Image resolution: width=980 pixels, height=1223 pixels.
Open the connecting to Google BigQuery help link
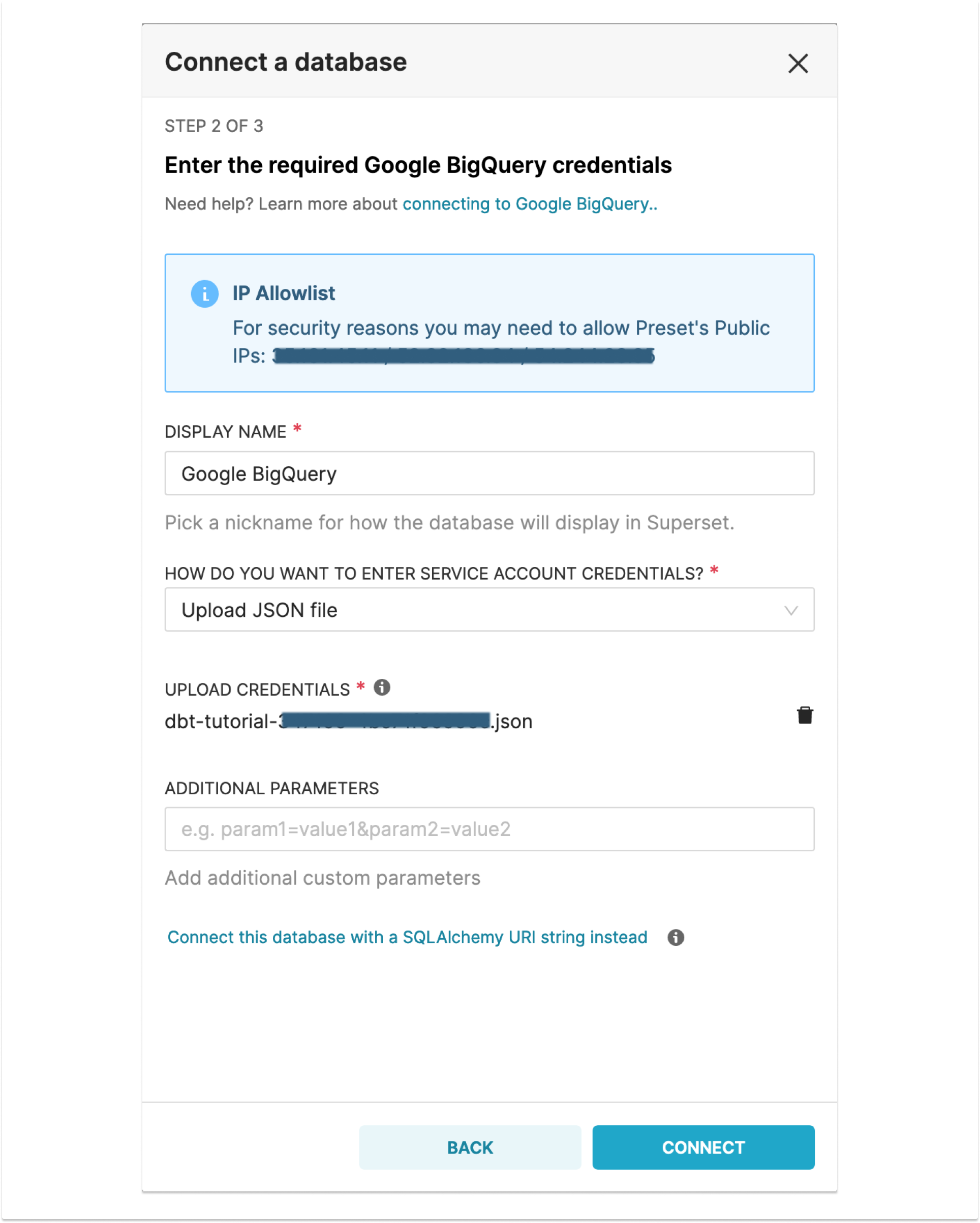click(x=529, y=204)
